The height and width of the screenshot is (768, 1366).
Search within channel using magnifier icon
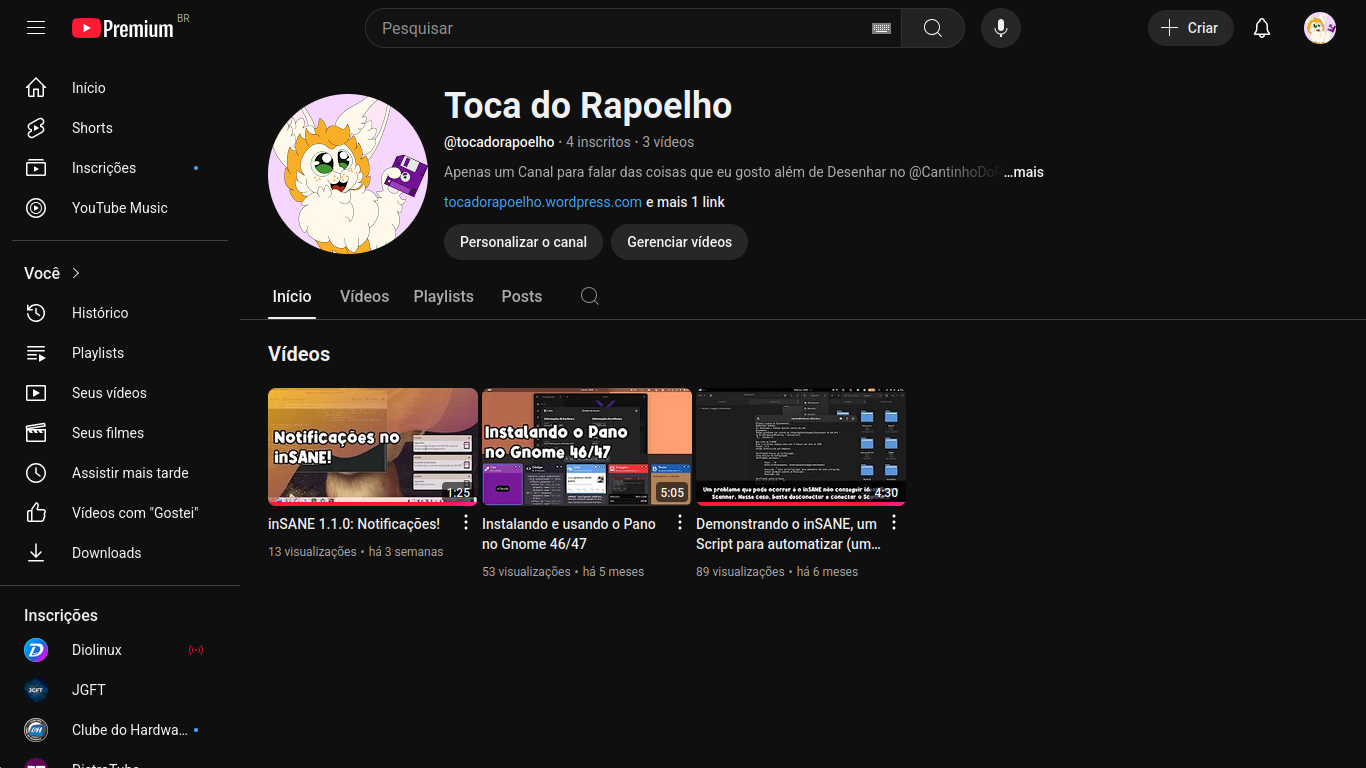590,296
